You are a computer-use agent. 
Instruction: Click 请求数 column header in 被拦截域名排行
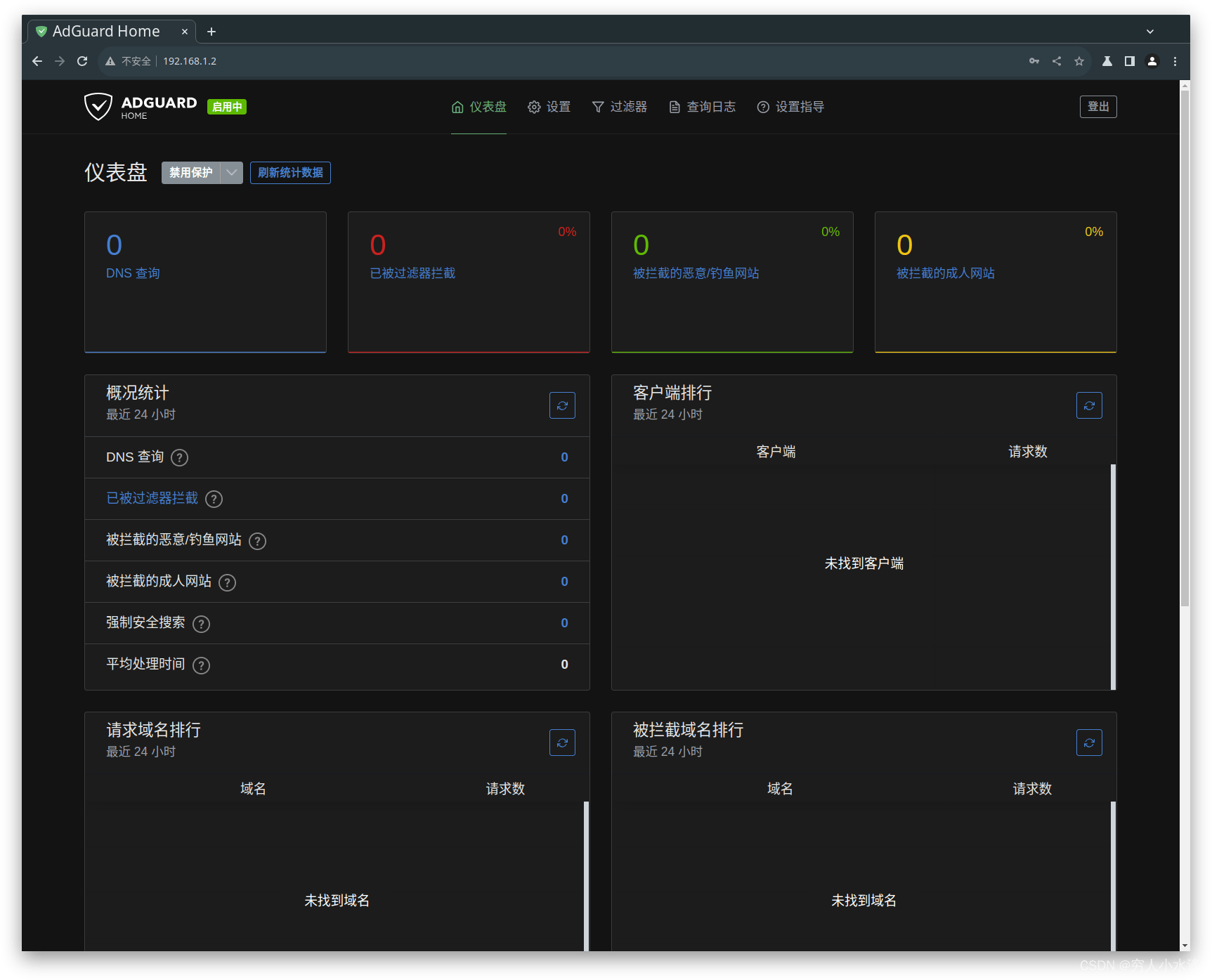[1032, 789]
